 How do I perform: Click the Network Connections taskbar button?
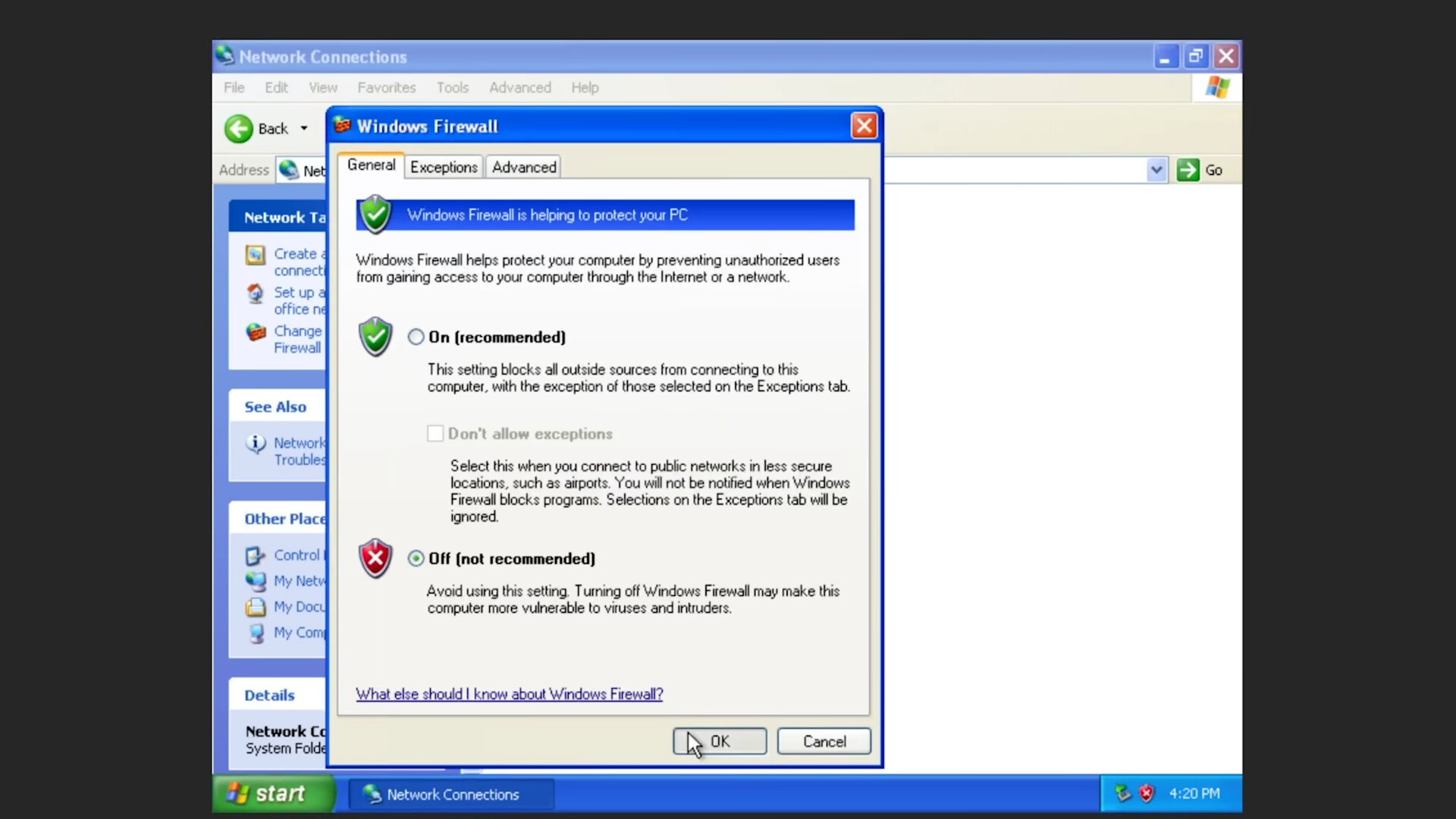(x=450, y=795)
